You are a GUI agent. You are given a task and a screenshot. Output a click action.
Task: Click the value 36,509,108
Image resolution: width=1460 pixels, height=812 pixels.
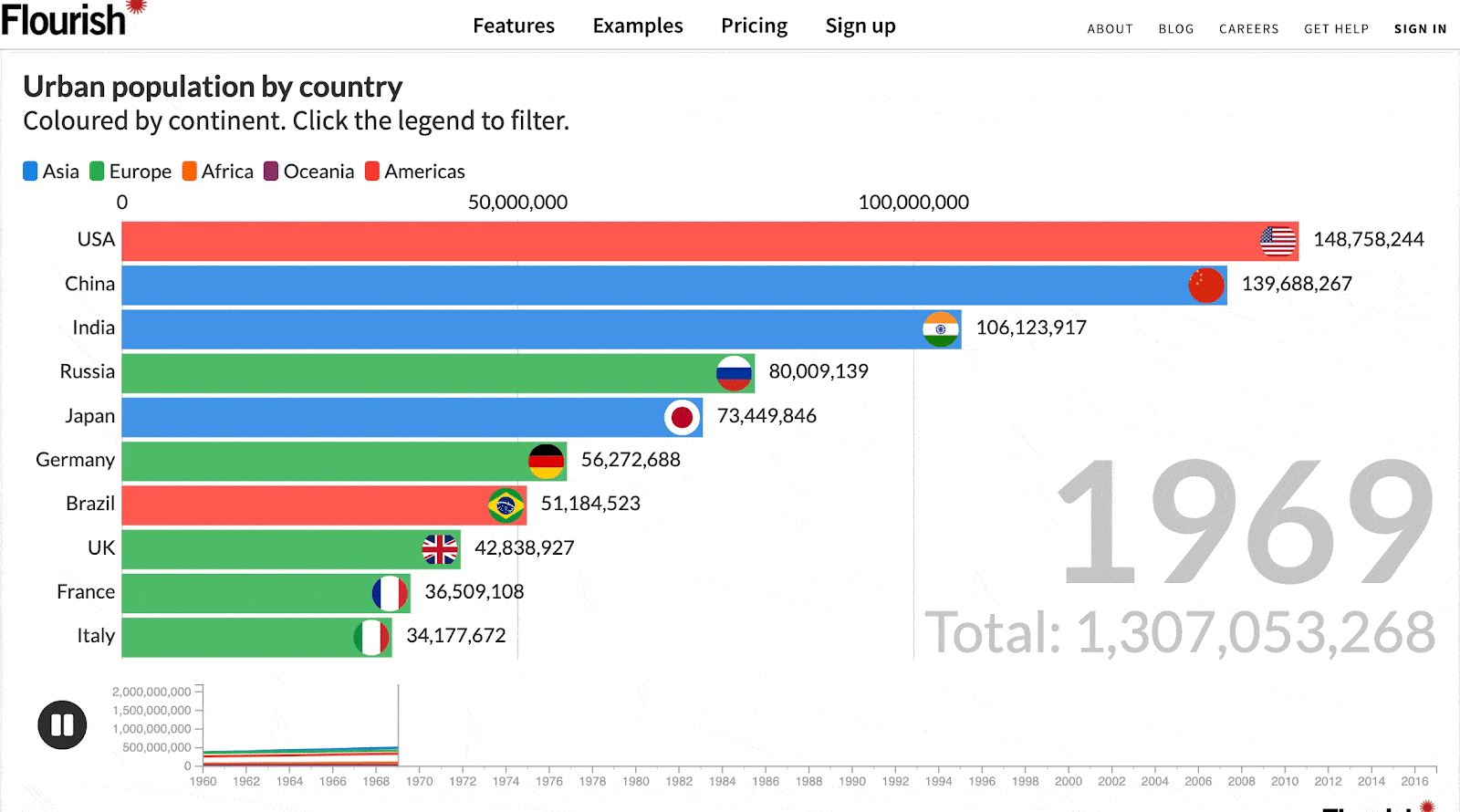(474, 592)
